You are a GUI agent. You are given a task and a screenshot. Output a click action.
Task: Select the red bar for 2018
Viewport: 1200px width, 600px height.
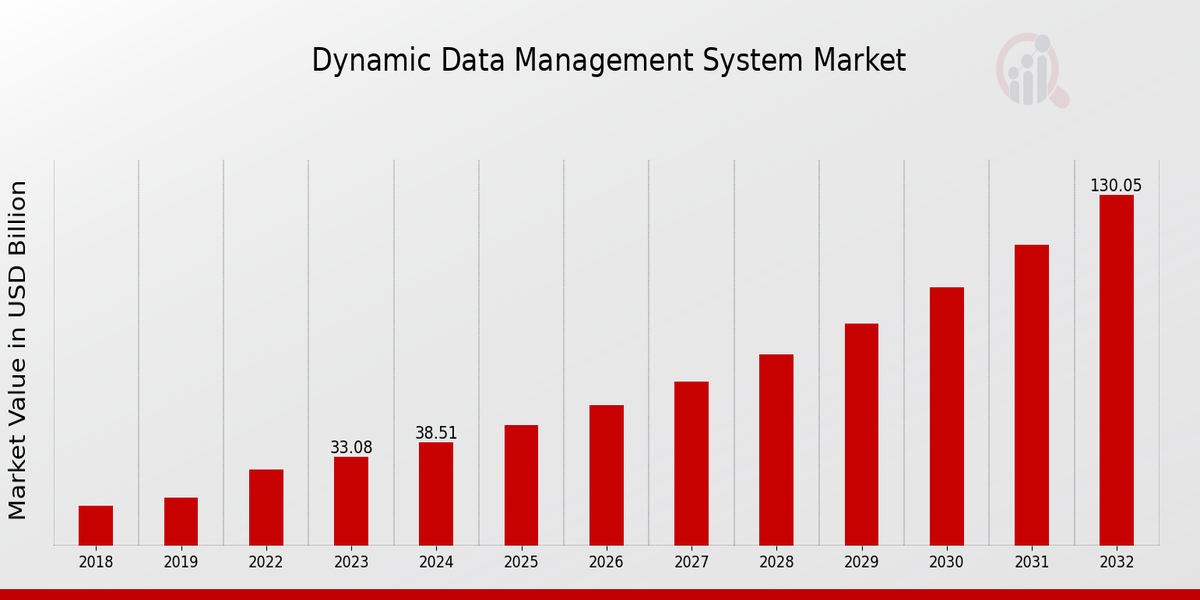96,525
